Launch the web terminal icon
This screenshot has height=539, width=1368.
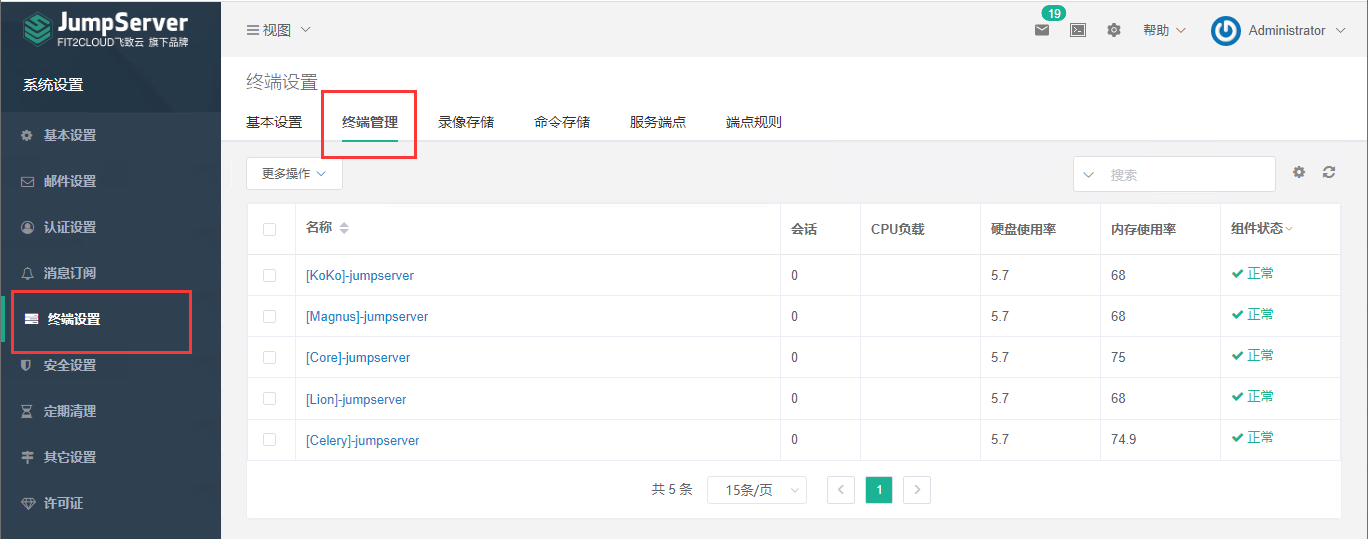point(1078,30)
